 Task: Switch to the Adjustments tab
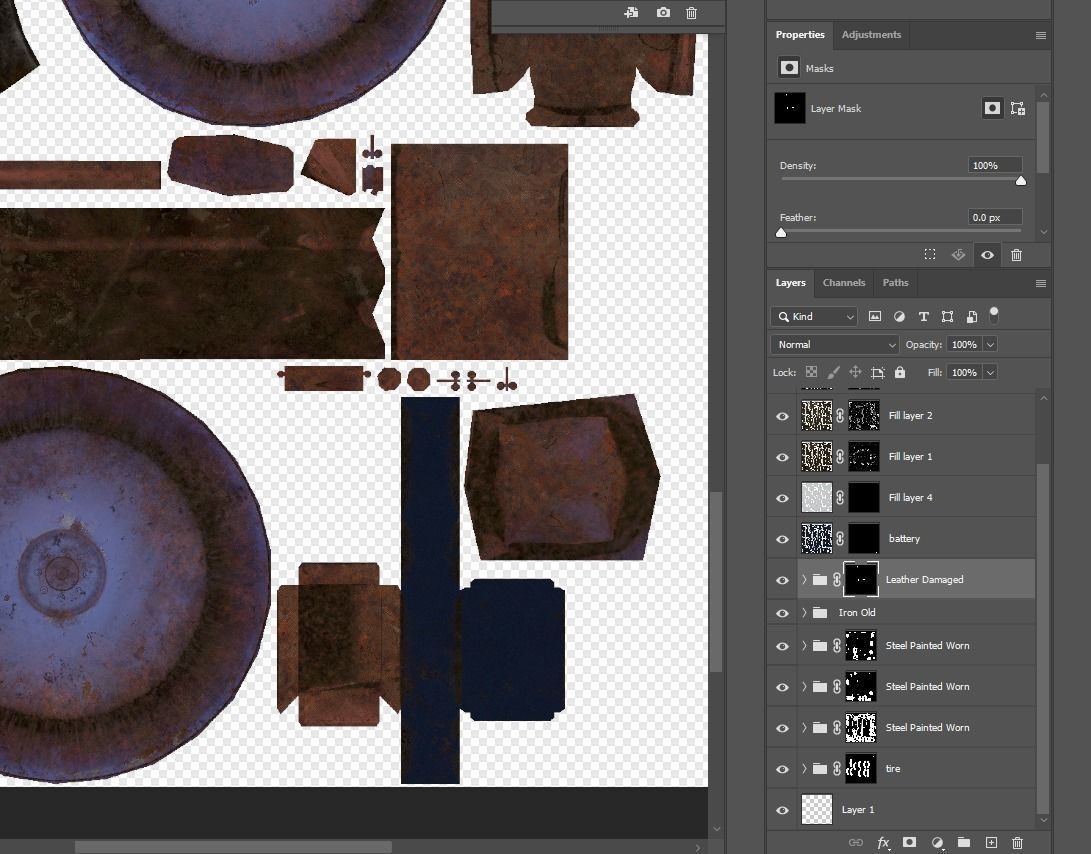click(871, 34)
